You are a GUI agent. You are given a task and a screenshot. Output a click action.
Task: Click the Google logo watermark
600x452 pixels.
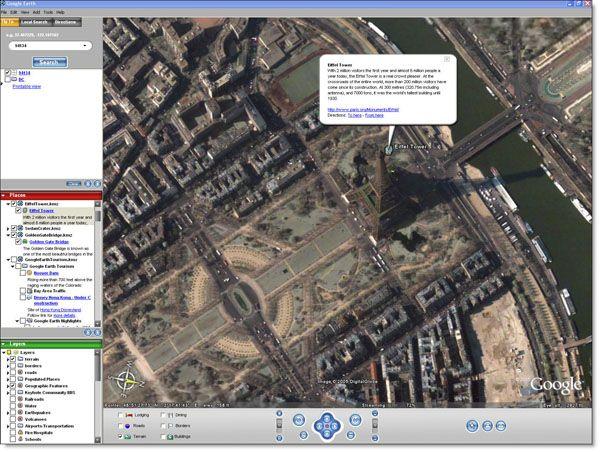point(556,385)
